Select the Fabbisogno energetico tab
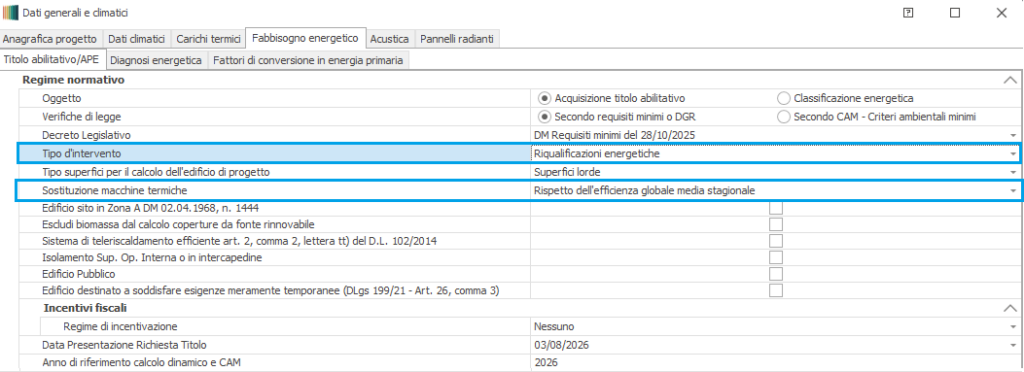Image resolution: width=1024 pixels, height=372 pixels. (305, 39)
